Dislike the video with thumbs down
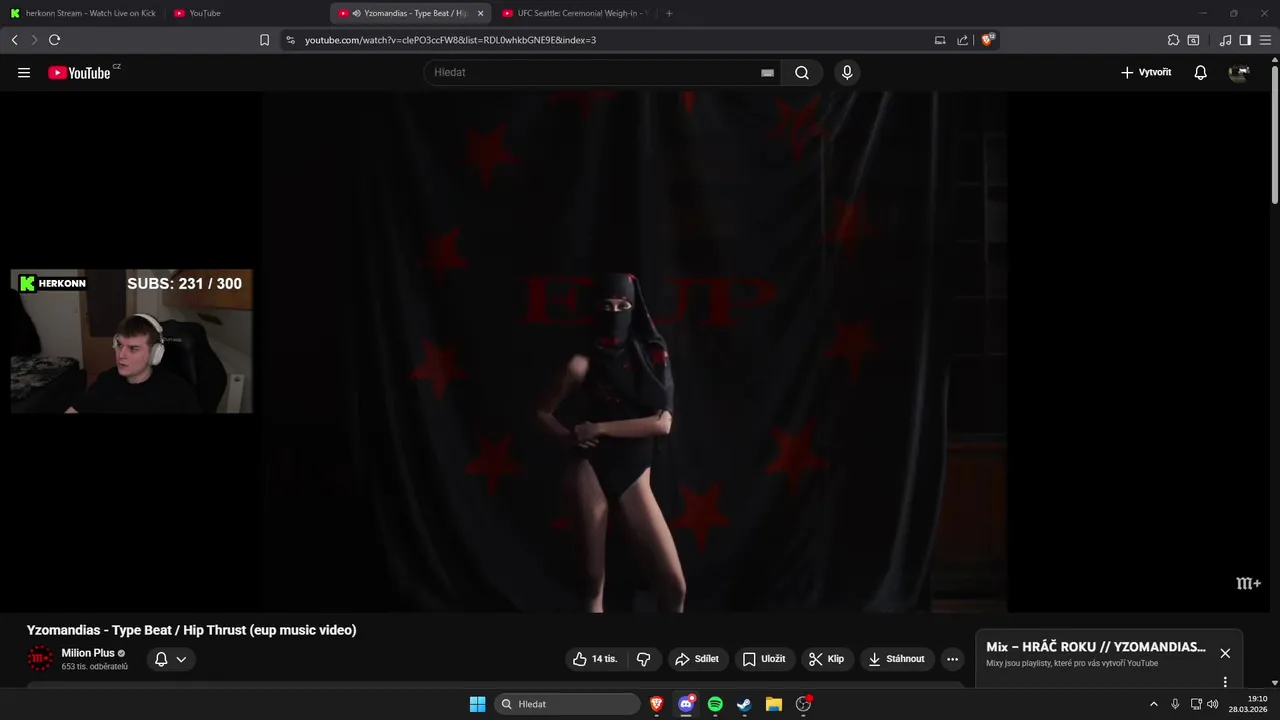 point(643,659)
